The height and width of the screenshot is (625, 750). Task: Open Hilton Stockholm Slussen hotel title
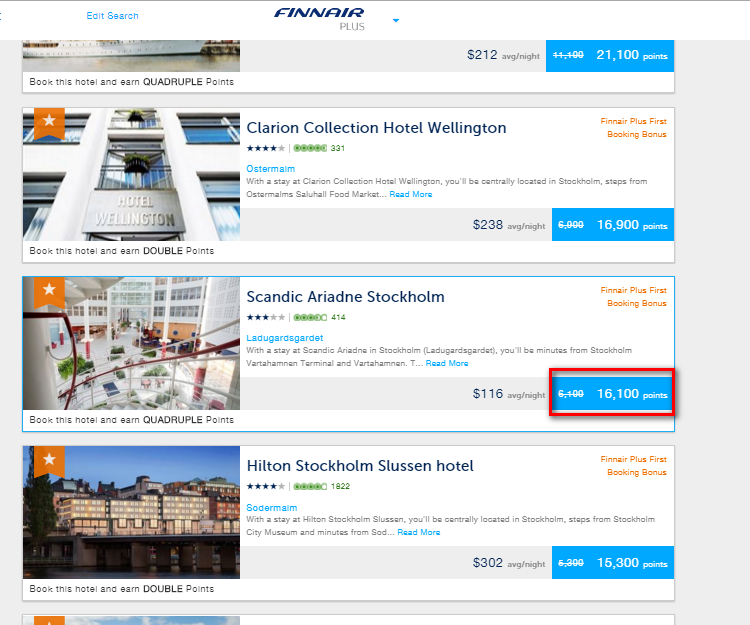click(360, 466)
